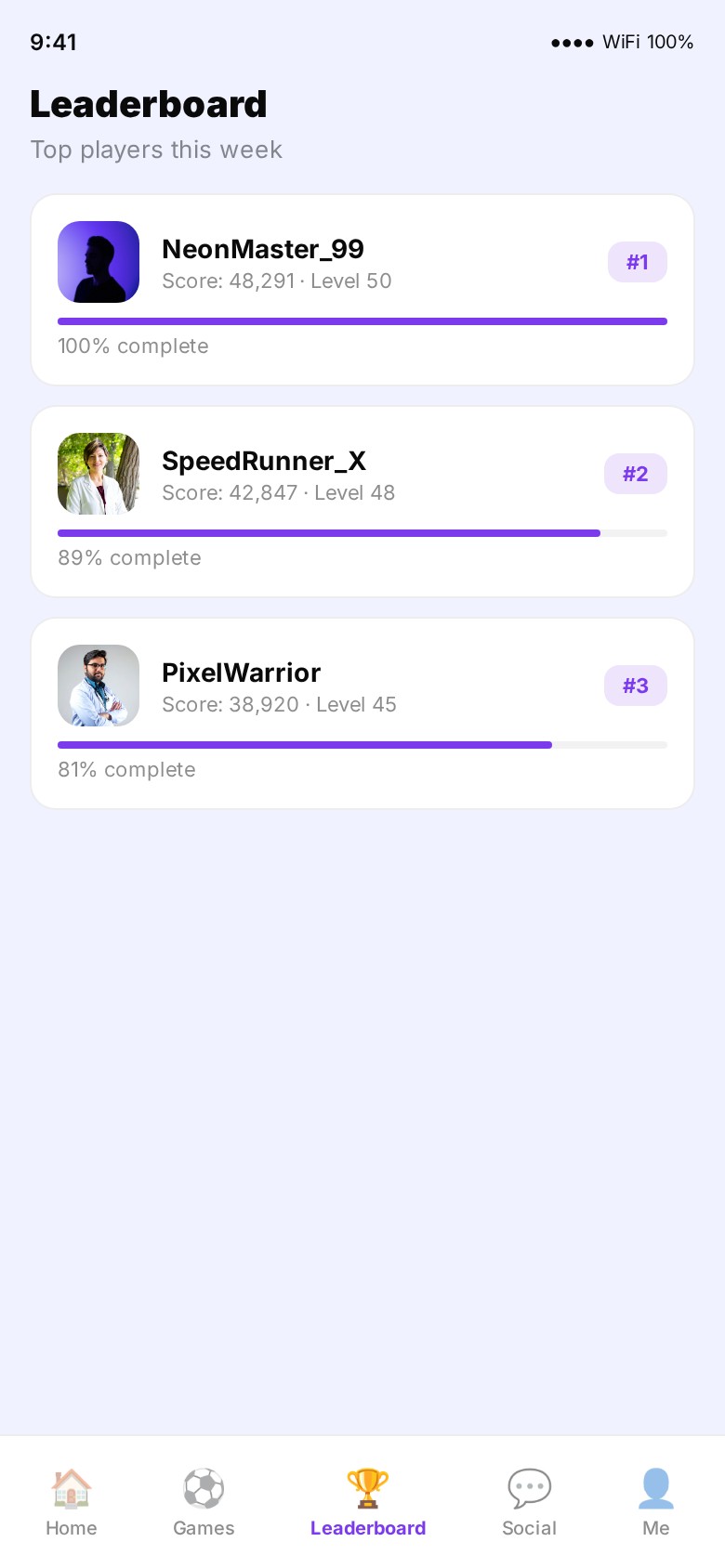The width and height of the screenshot is (725, 1568).
Task: Open Games via soccer ball icon
Action: (x=204, y=1488)
